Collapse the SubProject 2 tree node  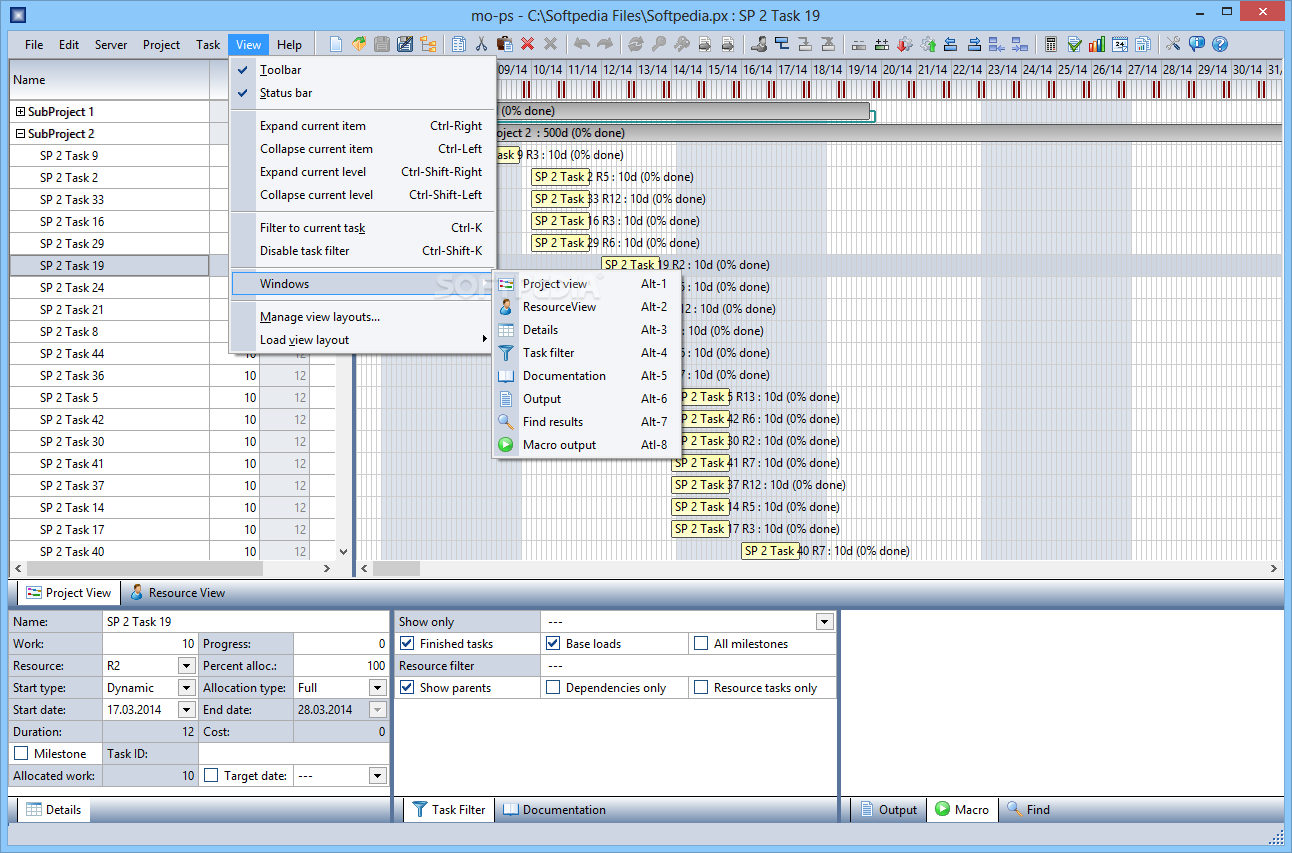(x=21, y=134)
